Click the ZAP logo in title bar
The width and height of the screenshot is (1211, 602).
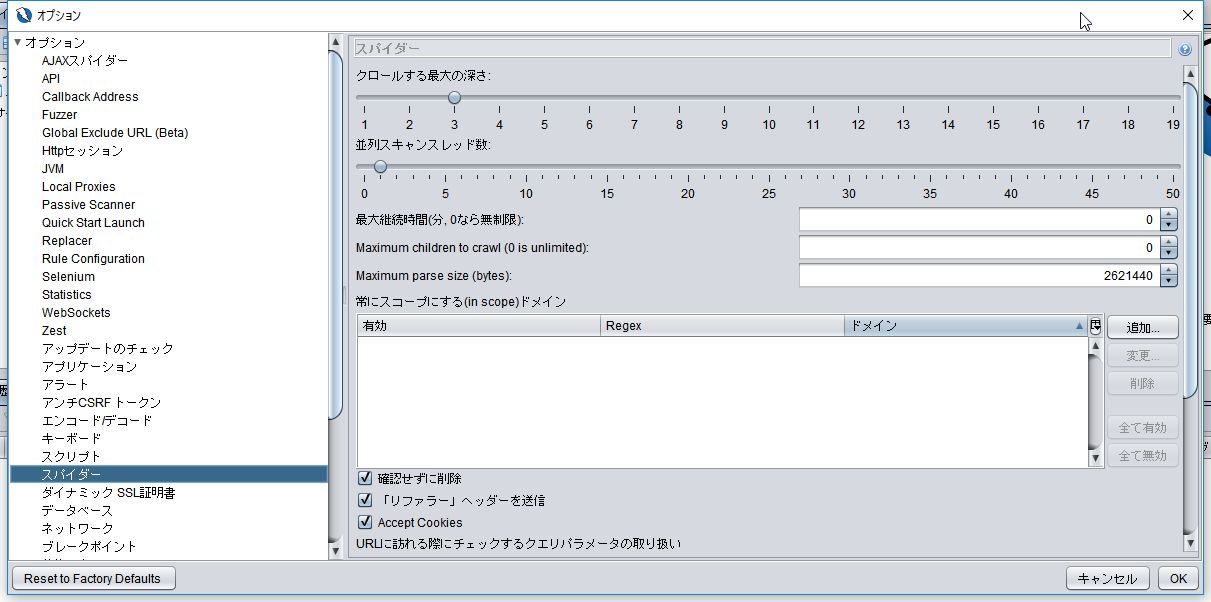click(x=24, y=15)
